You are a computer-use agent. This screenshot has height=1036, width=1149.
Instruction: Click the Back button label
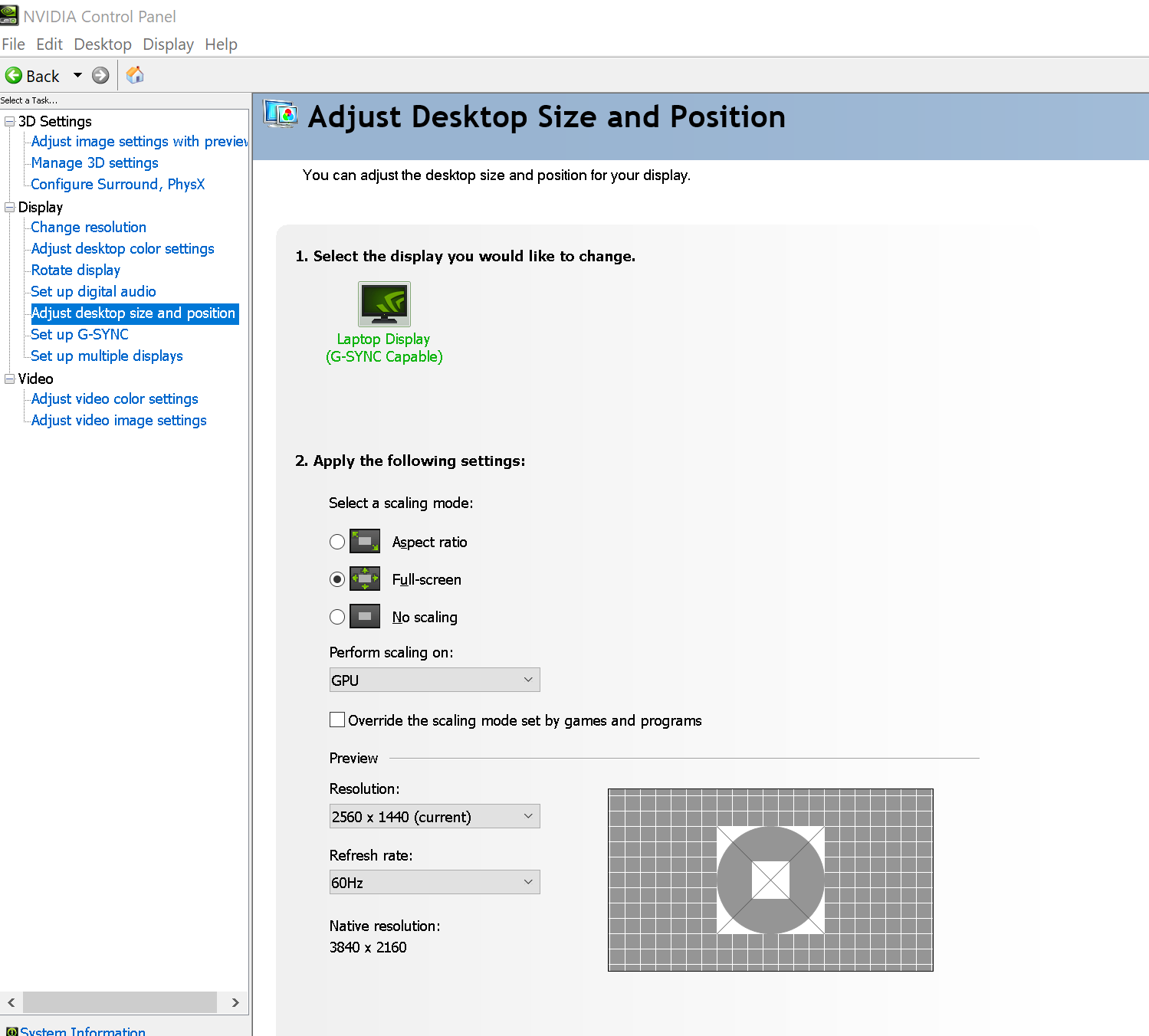(x=42, y=76)
